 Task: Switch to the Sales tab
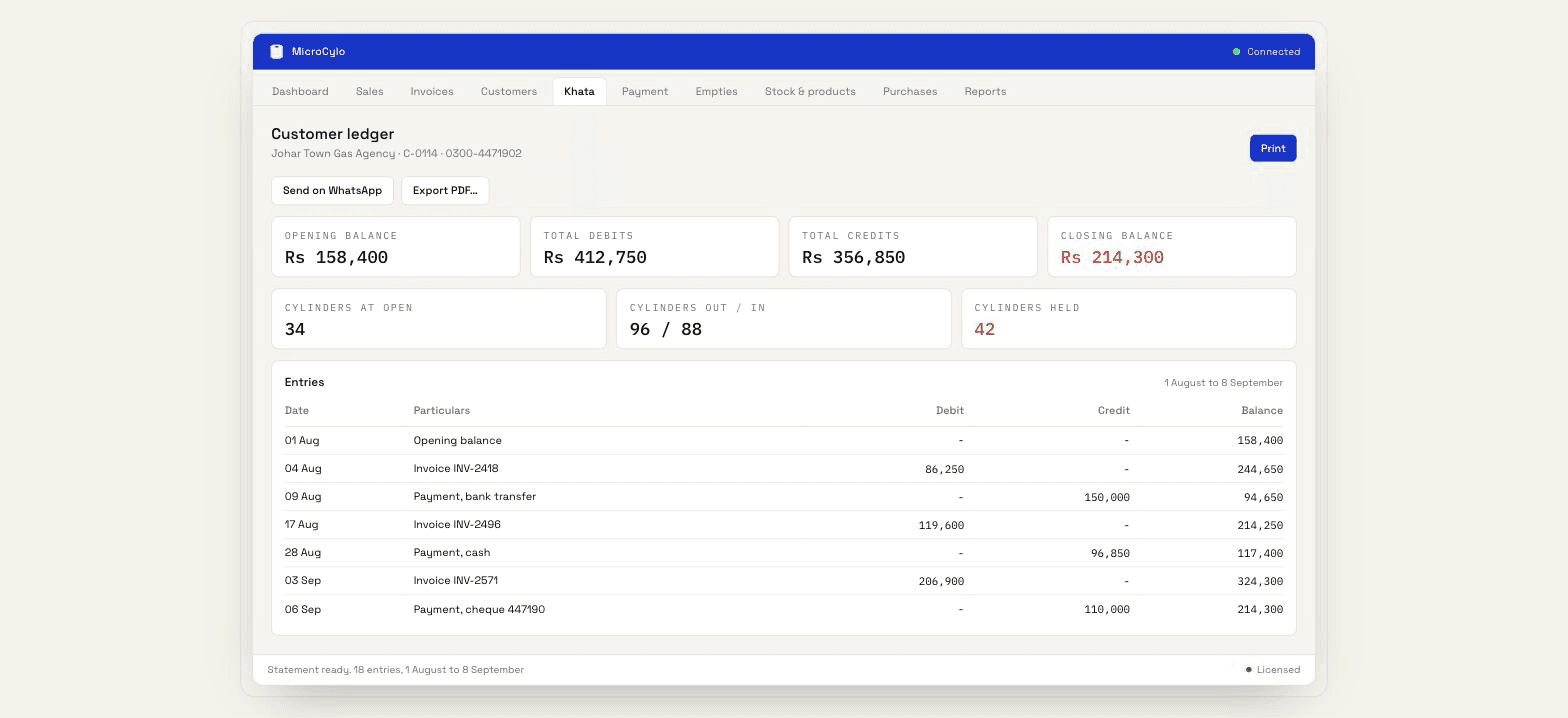(x=369, y=91)
